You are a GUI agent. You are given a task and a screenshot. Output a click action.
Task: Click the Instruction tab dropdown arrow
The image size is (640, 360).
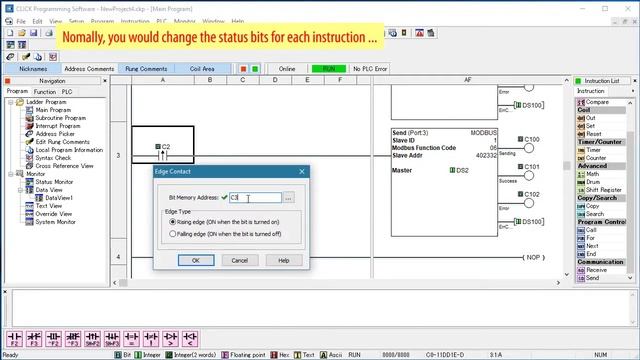(x=633, y=91)
